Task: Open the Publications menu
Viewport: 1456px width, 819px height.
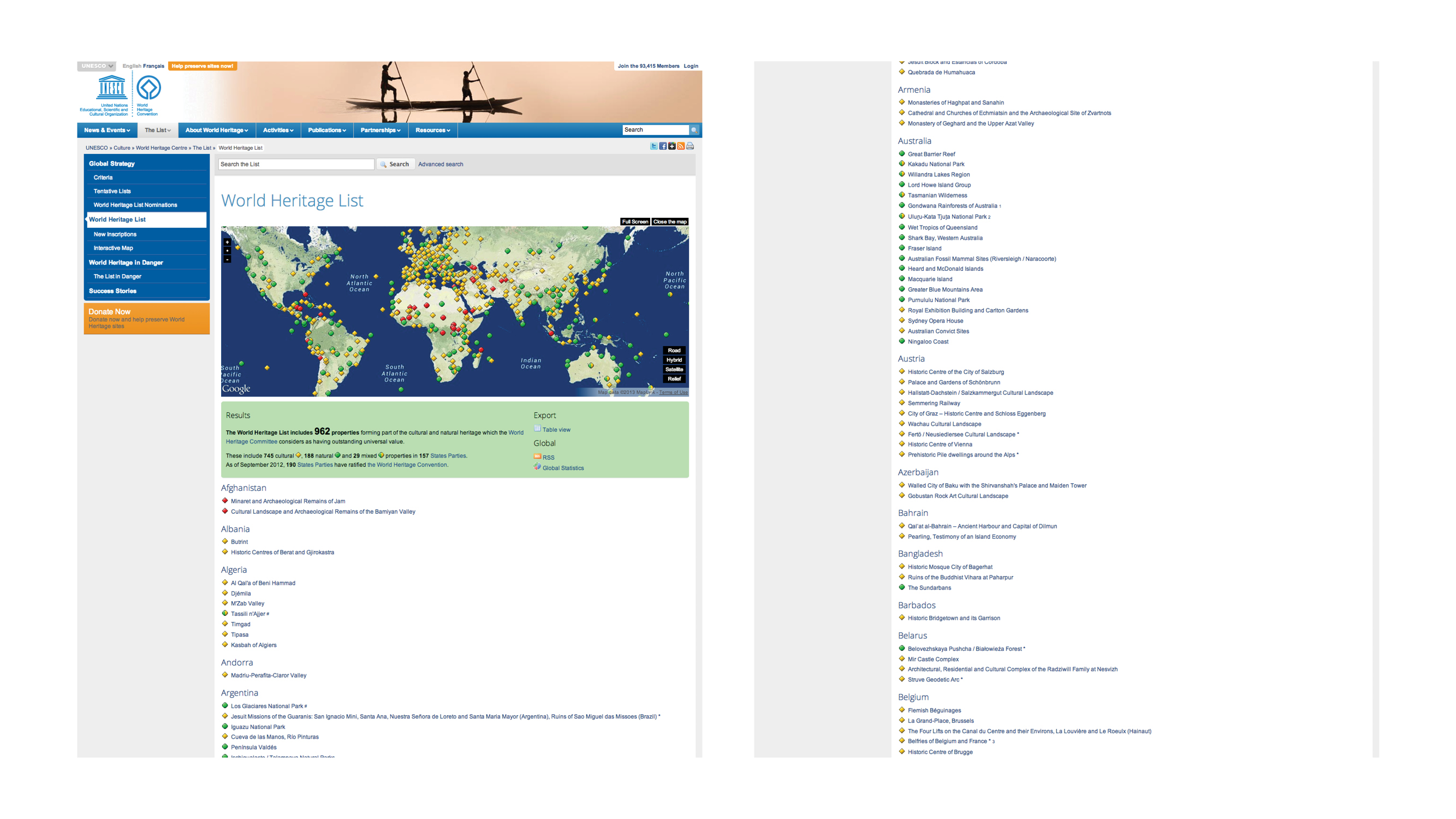Action: click(326, 130)
